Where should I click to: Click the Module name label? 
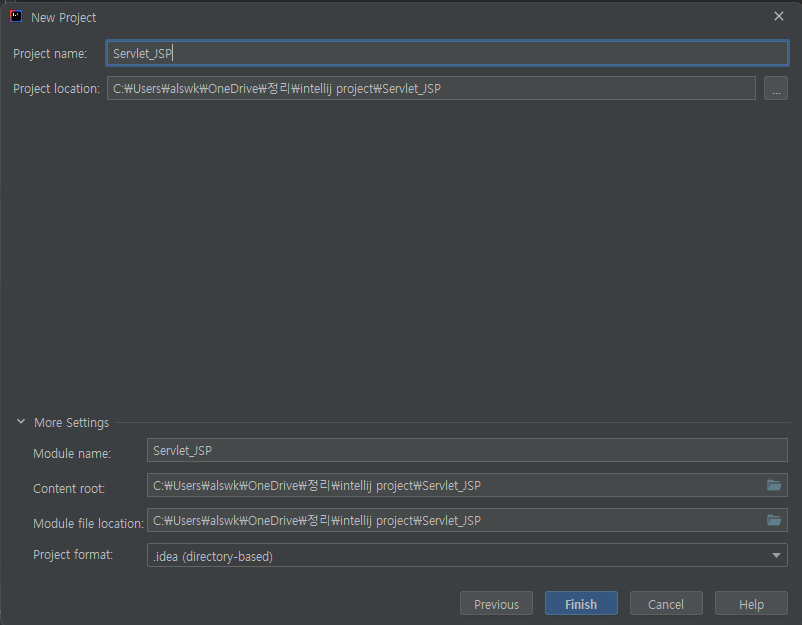coord(72,454)
